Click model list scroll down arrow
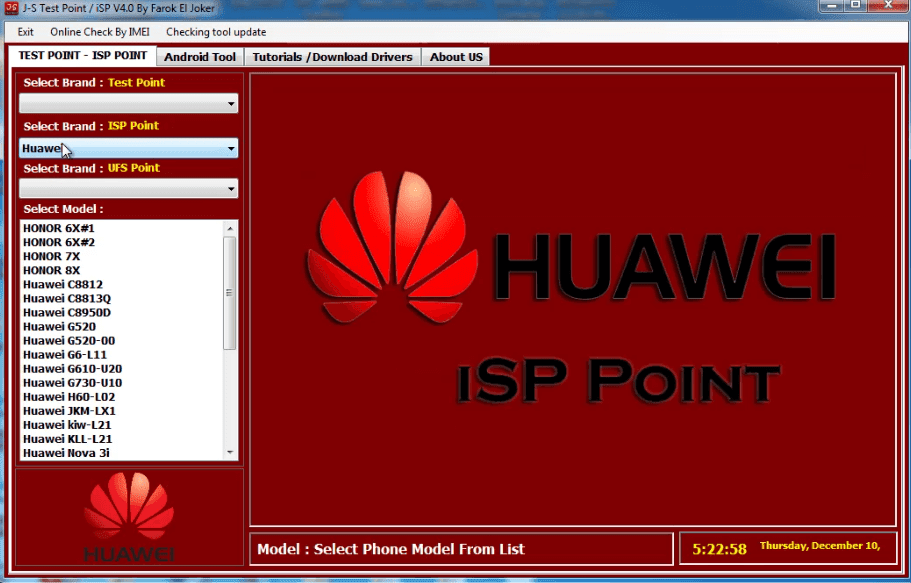 pyautogui.click(x=230, y=452)
